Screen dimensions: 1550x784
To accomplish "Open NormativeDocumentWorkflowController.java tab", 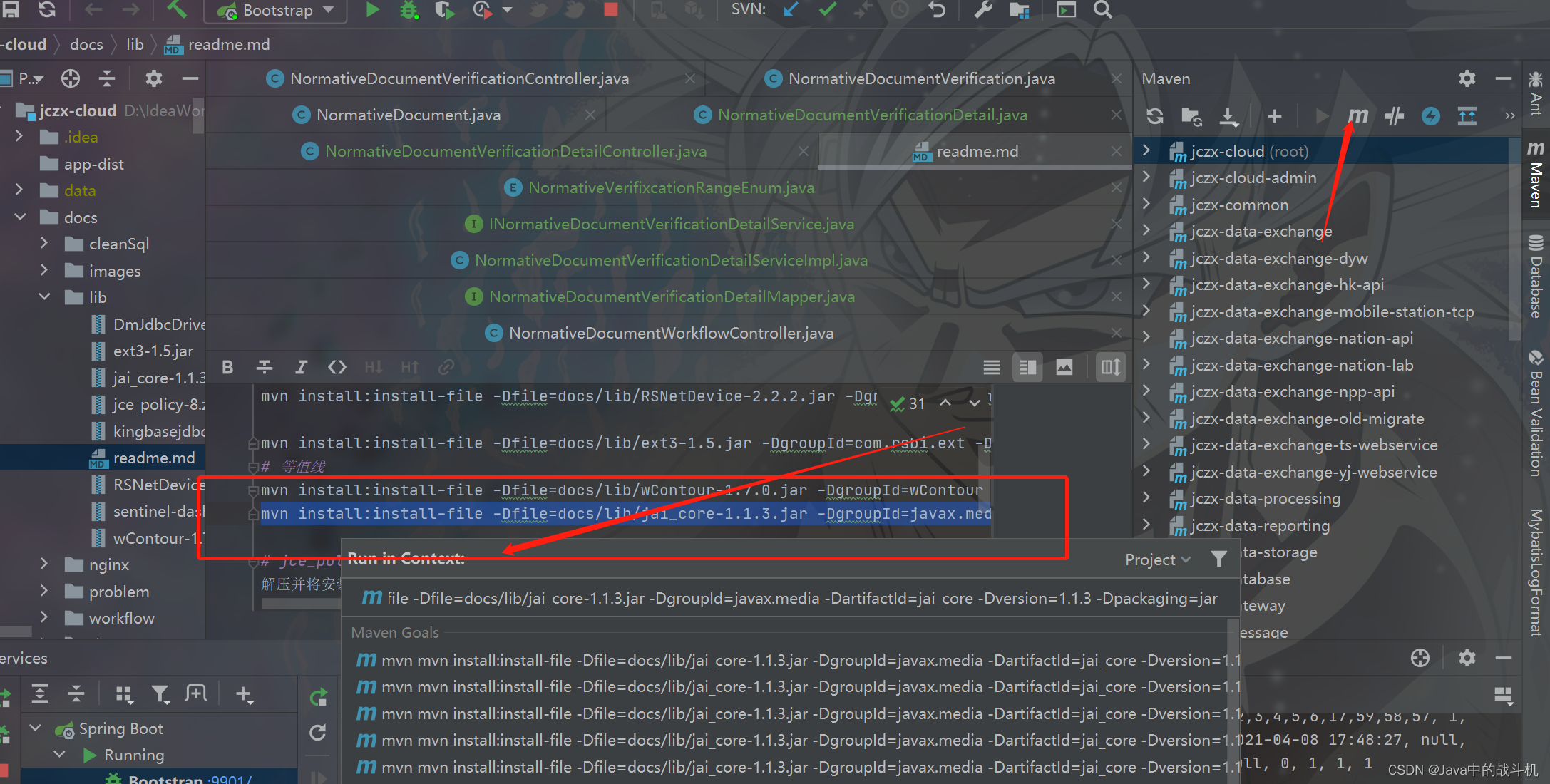I will 670,333.
